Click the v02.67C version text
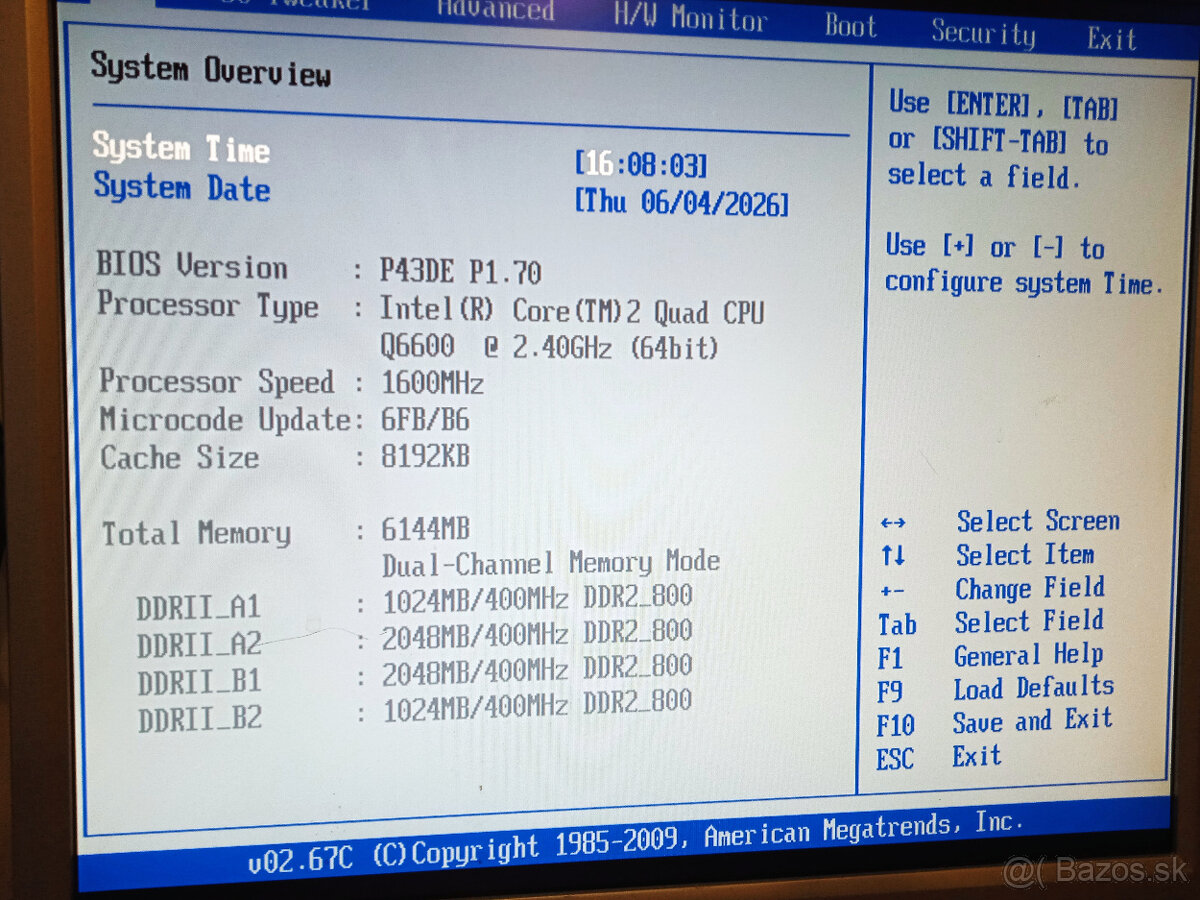The width and height of the screenshot is (1200, 900). (300, 861)
